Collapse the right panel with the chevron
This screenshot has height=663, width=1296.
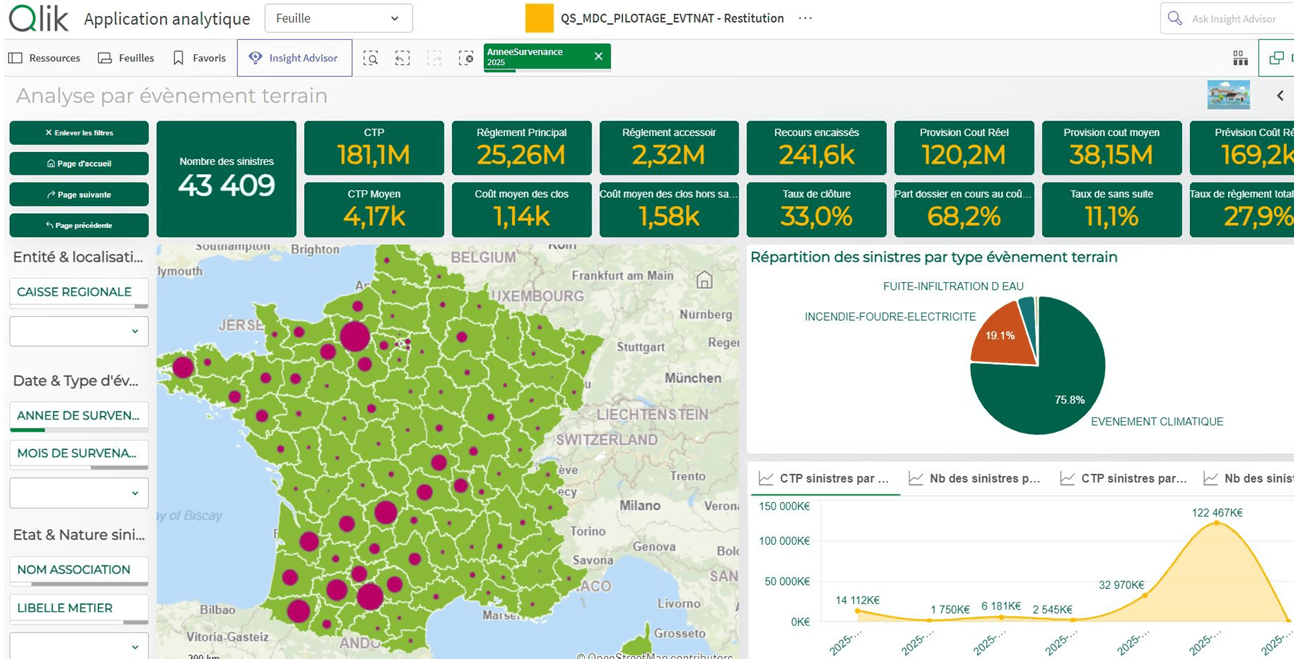[1281, 95]
